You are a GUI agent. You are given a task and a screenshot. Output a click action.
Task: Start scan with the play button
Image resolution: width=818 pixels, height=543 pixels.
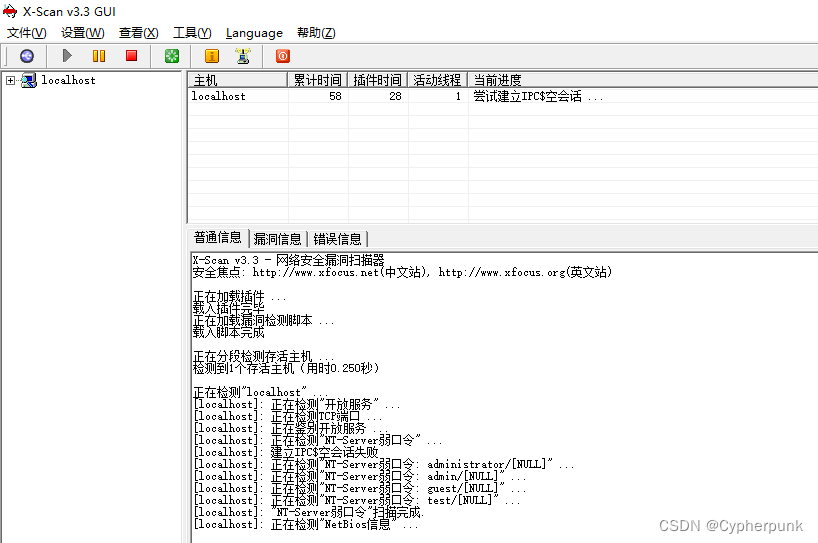(67, 56)
